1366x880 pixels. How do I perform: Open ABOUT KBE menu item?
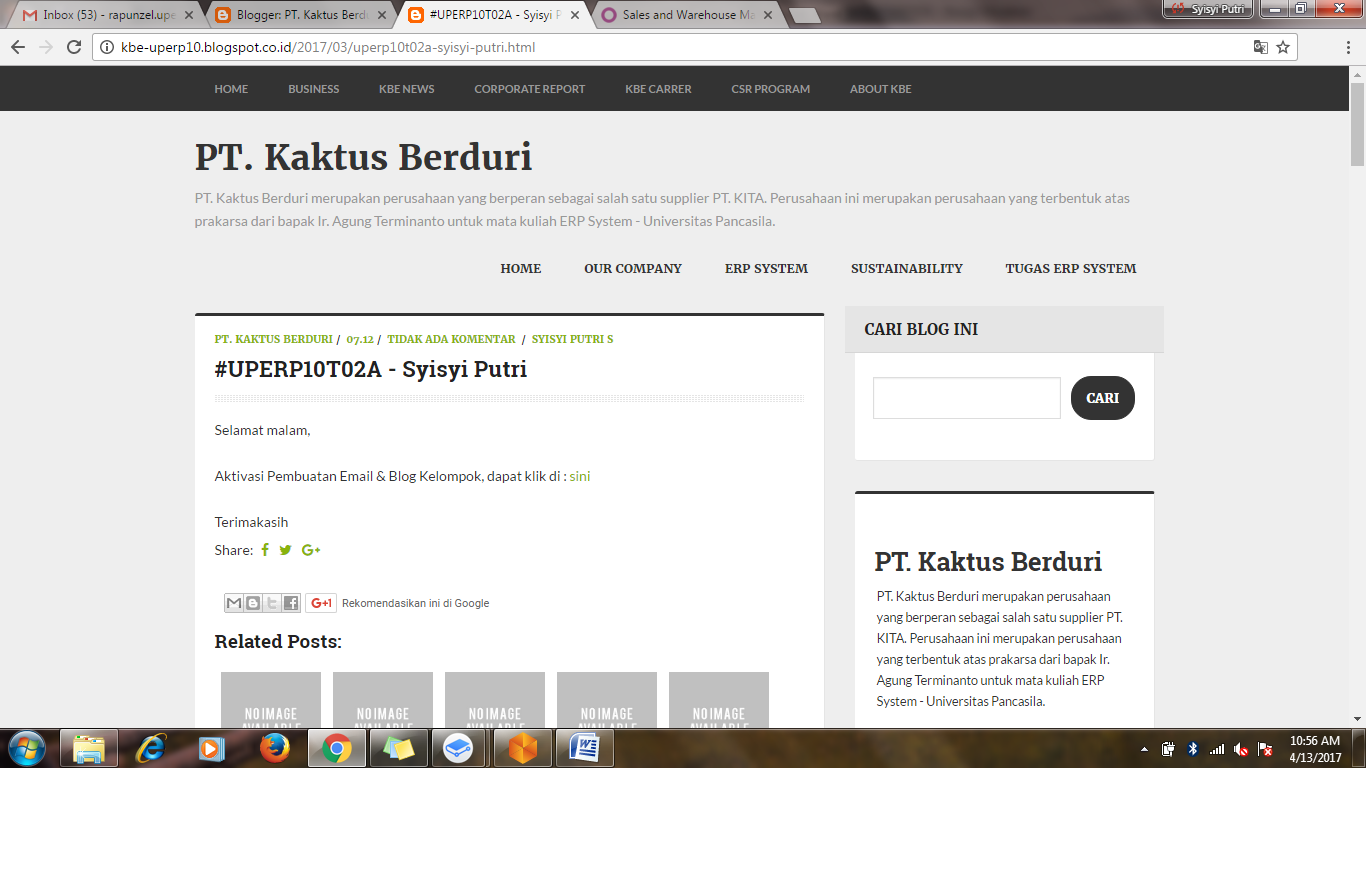881,89
